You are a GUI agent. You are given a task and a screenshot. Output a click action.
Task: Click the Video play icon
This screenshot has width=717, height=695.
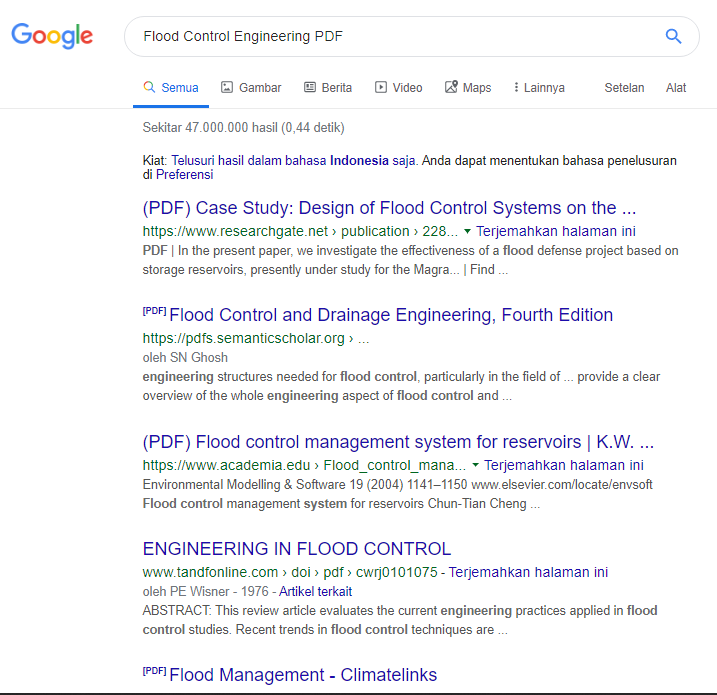click(x=380, y=87)
